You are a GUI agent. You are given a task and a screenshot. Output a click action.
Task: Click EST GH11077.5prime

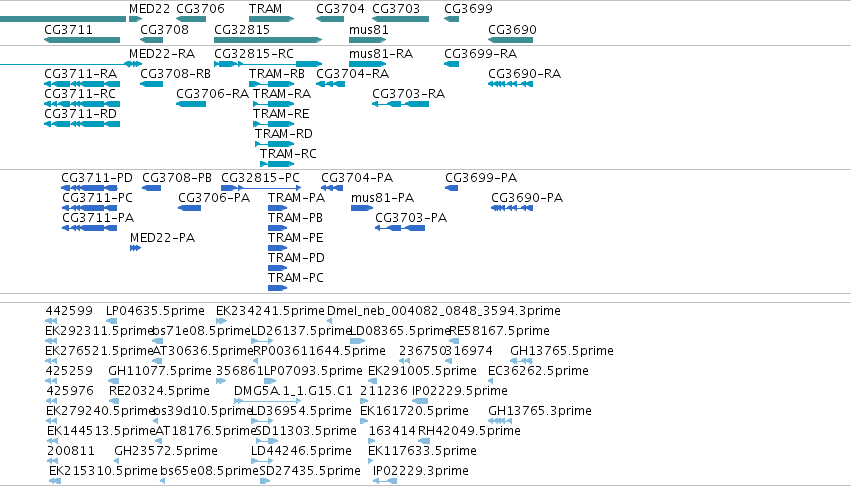pos(160,371)
